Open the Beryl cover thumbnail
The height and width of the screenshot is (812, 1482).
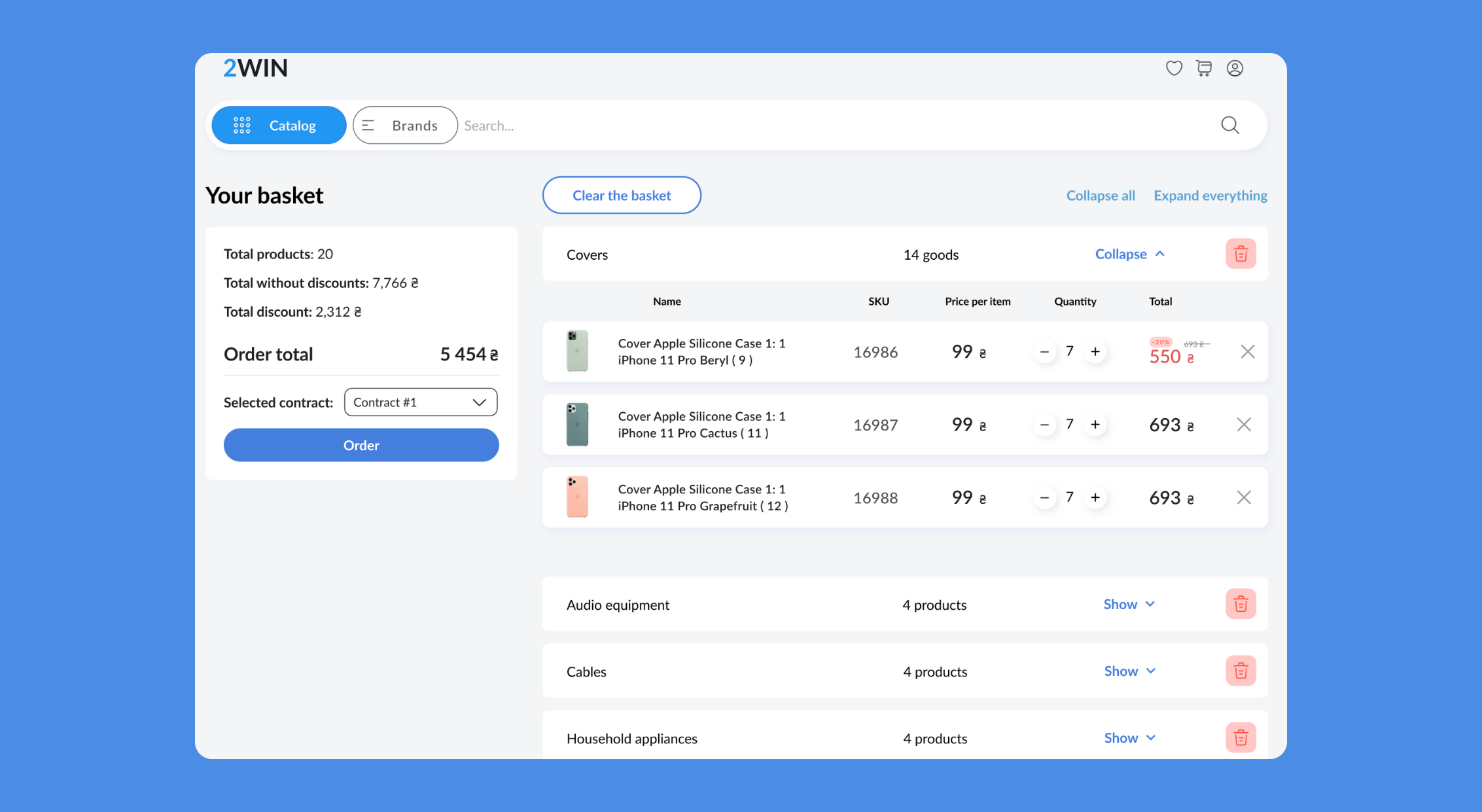coord(577,351)
